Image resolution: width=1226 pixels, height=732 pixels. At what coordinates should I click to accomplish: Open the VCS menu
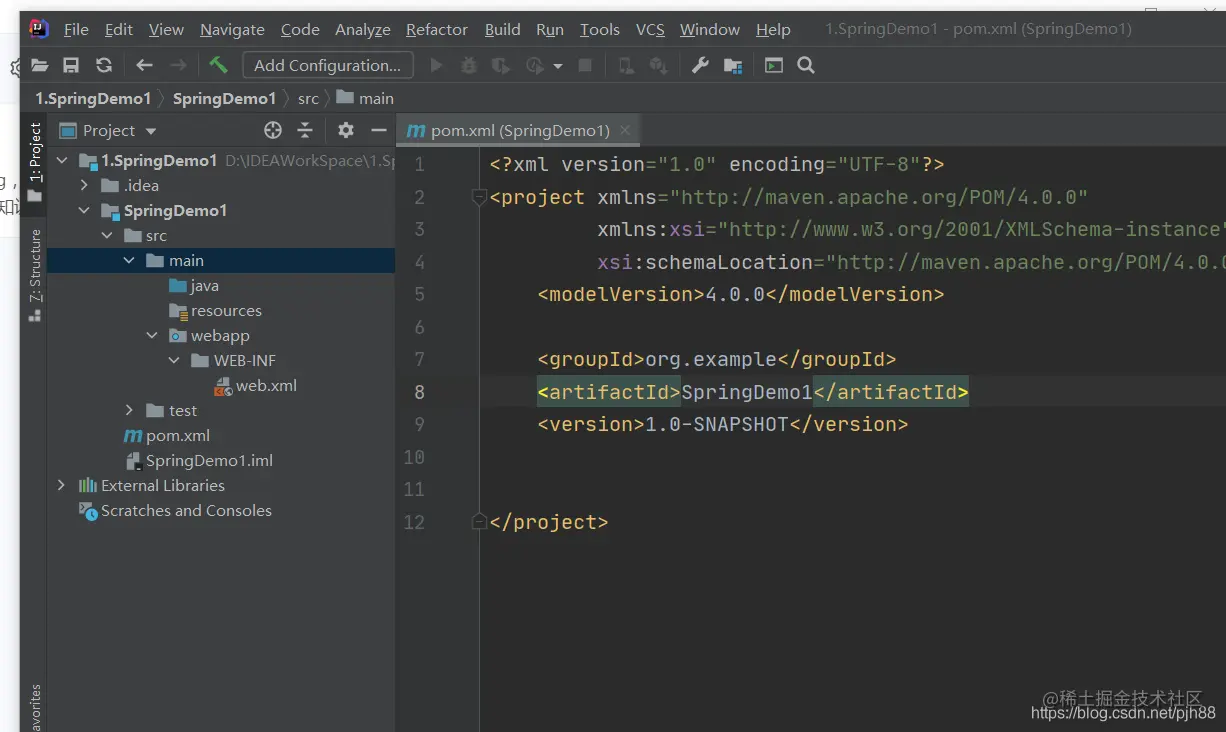tap(650, 29)
